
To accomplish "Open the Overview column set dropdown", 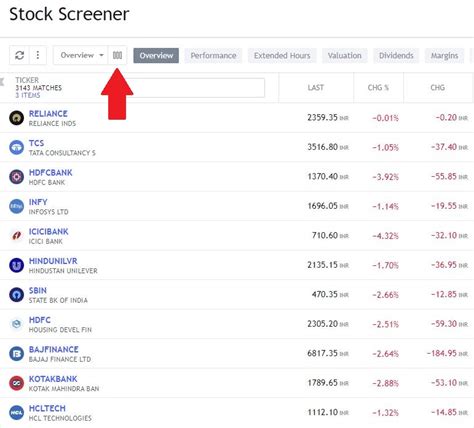I will 81,55.
